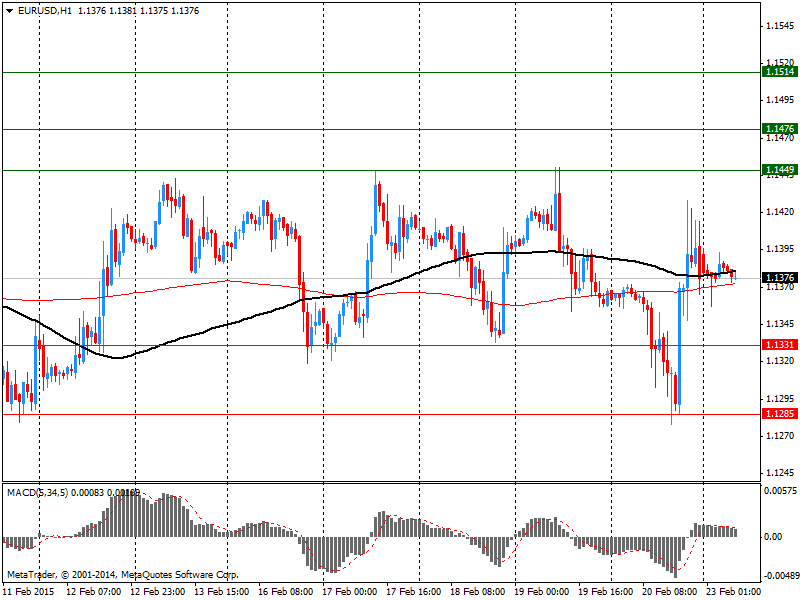Click the 16 Feb 08:00 time label
Screen dimensions: 800x600
coord(286,592)
